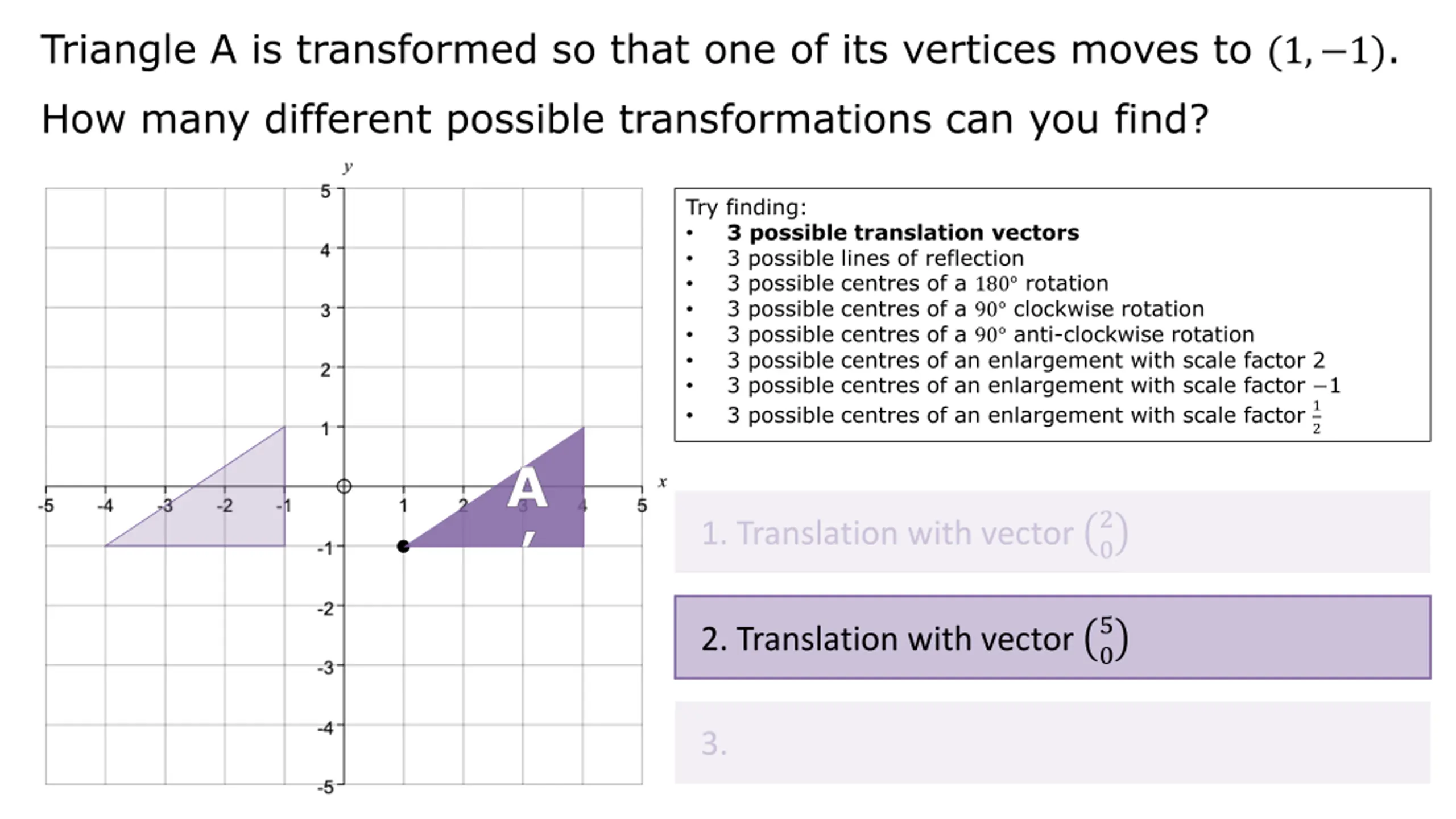Click the enlargement scale factor 2 bullet
Screen dimensions: 1456x819
click(1026, 360)
